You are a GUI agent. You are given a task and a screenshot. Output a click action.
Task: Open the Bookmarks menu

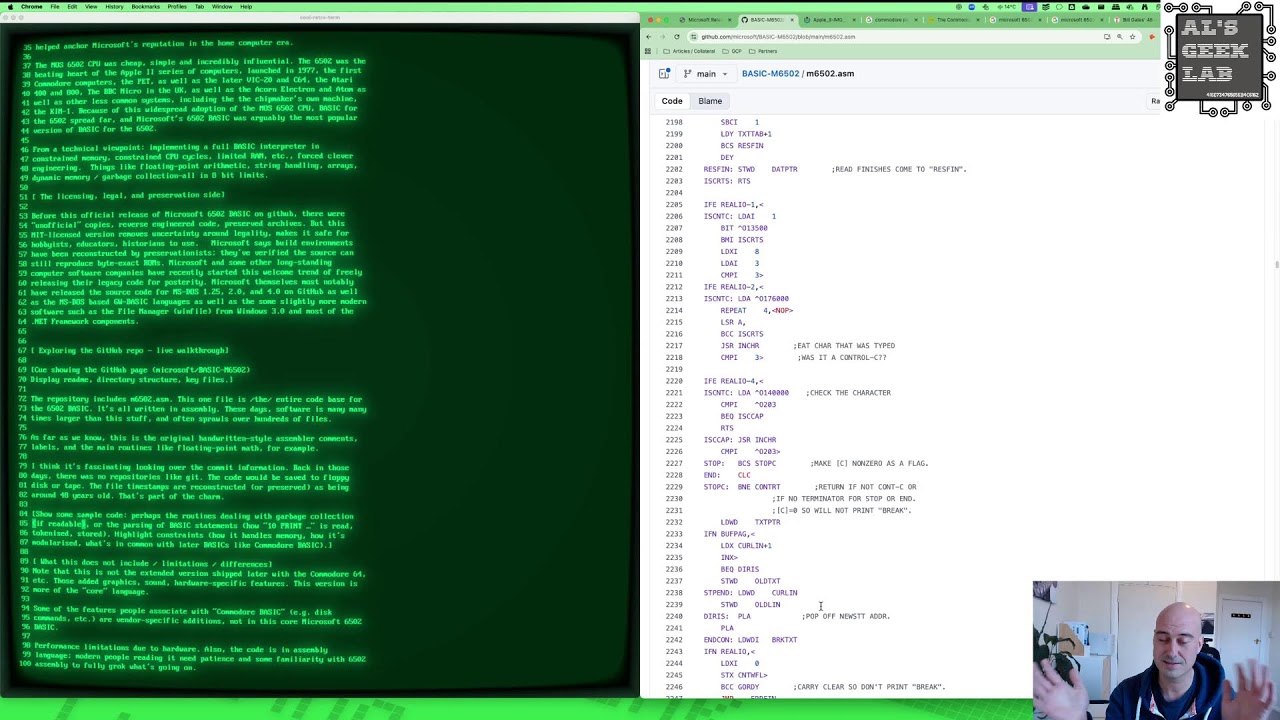click(145, 6)
